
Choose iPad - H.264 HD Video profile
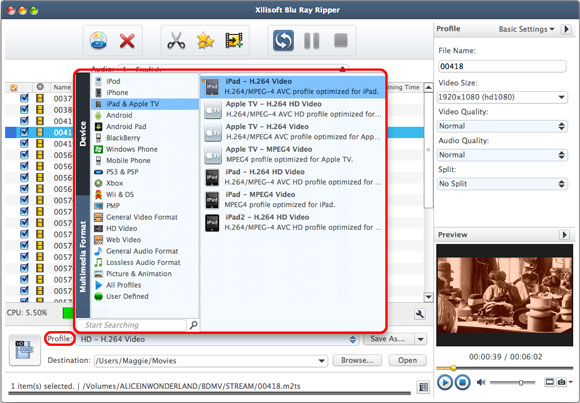pyautogui.click(x=293, y=177)
